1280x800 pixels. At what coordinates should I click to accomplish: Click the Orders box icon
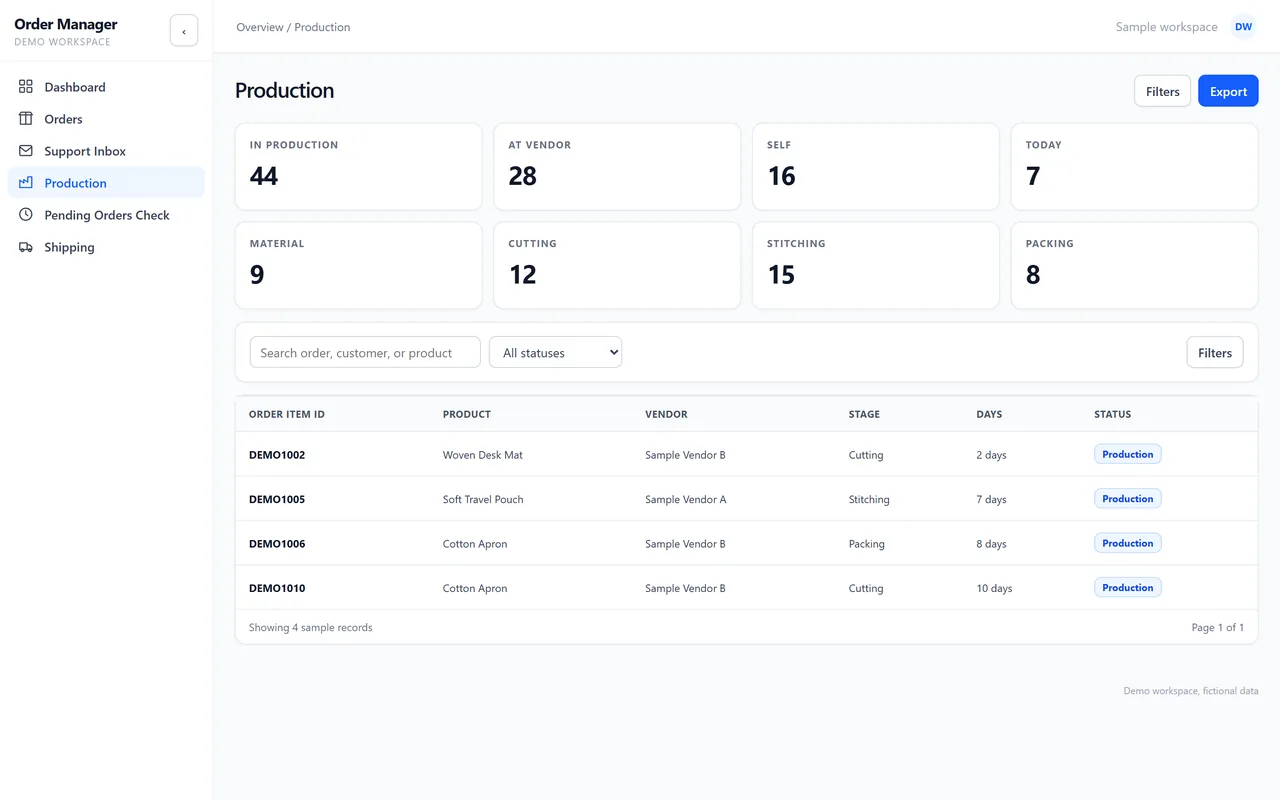(26, 119)
